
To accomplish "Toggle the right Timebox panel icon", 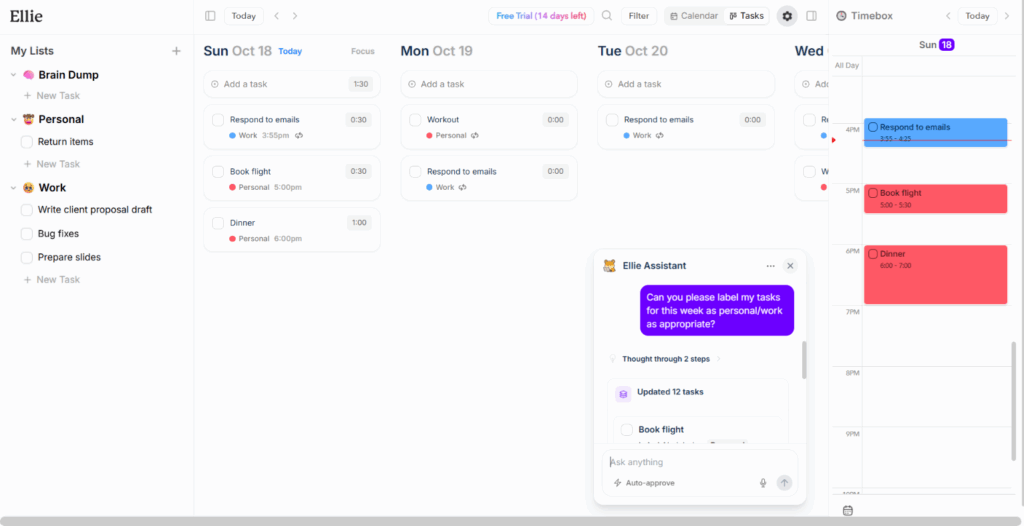I will click(812, 16).
